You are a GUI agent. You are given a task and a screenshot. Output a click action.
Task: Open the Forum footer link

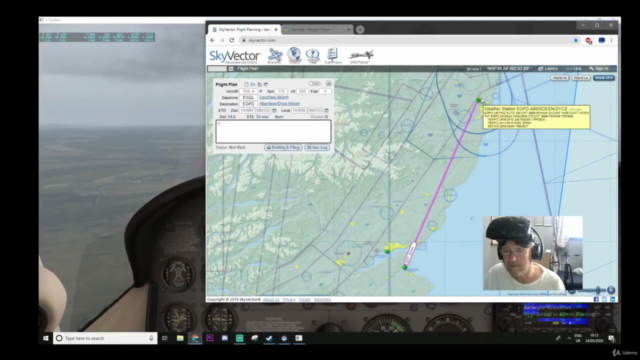(x=304, y=300)
